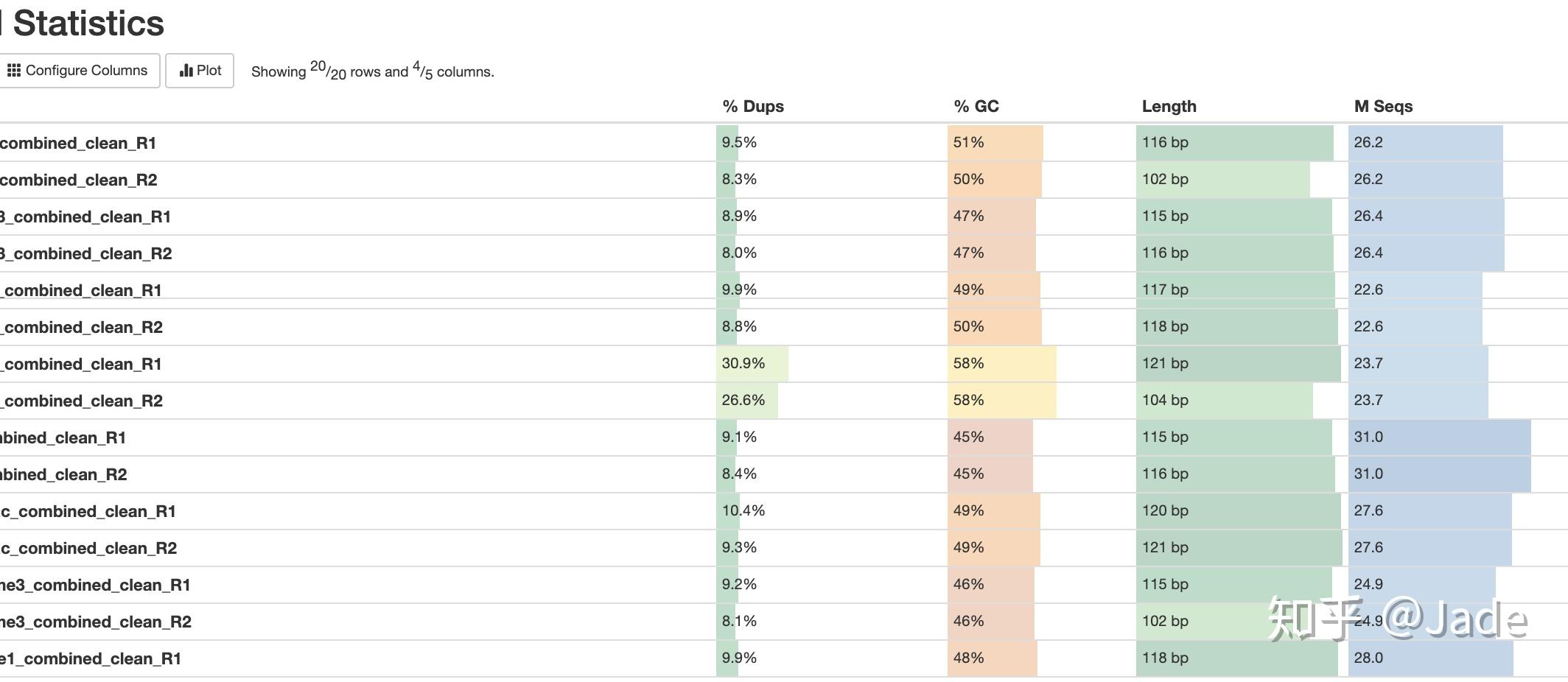Click the Plot bar chart icon
Screen dimensions: 1568x682
click(x=186, y=71)
